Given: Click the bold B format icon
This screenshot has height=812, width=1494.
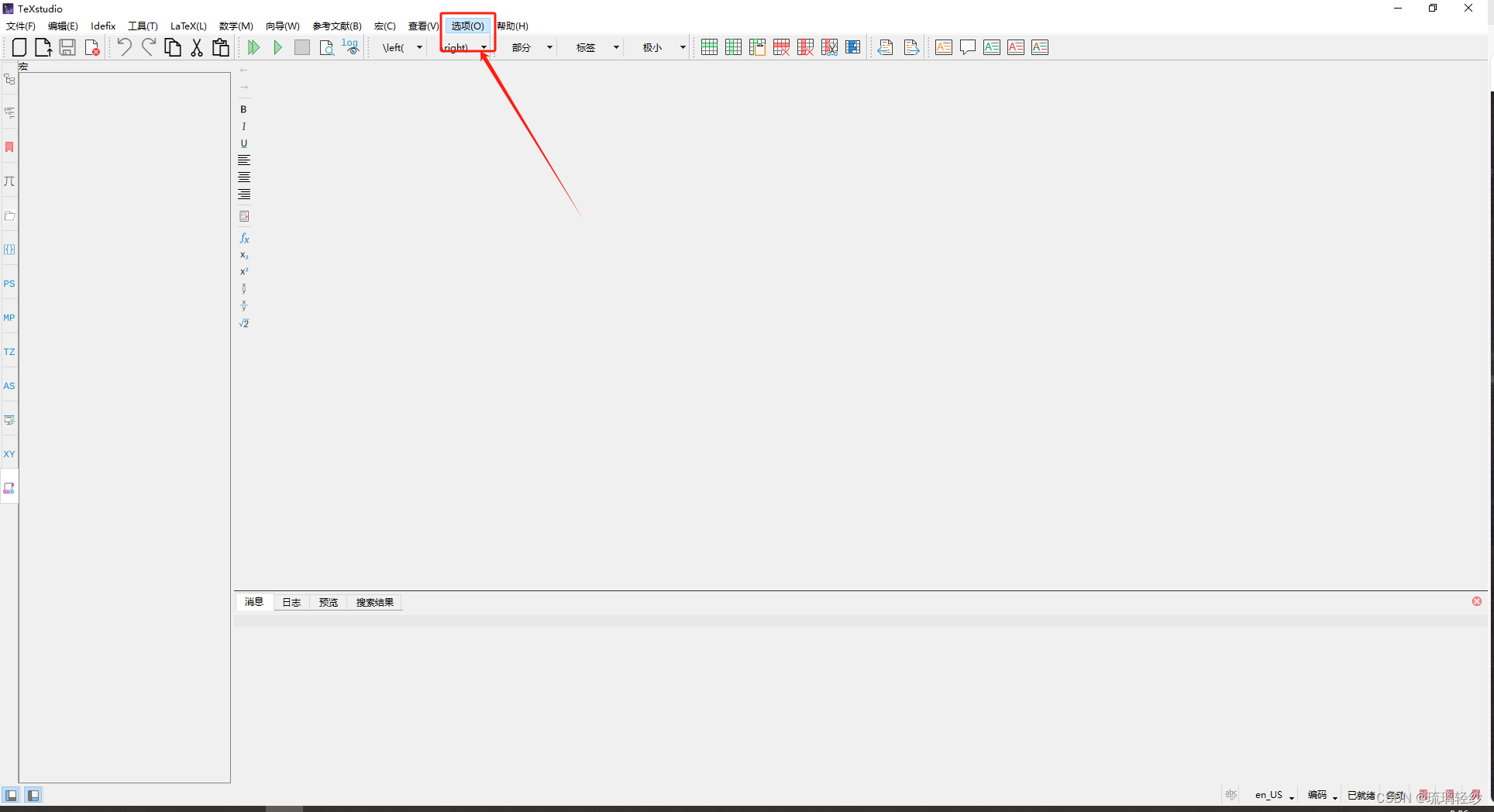Looking at the screenshot, I should pyautogui.click(x=243, y=109).
